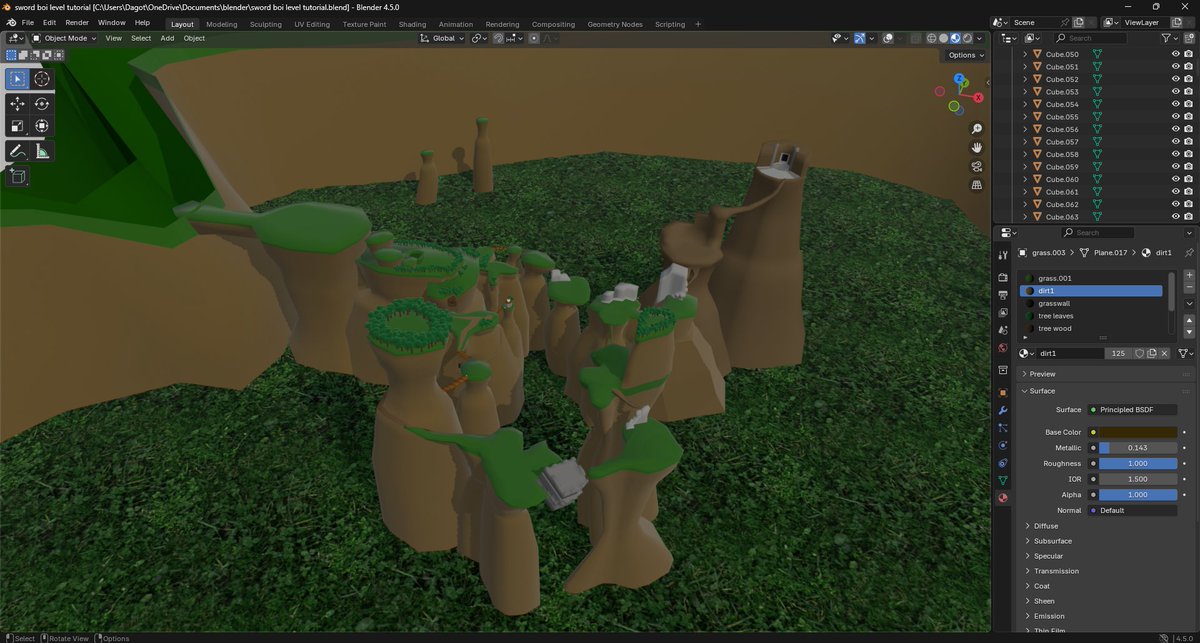Open the Object Mode dropdown
This screenshot has width=1200, height=643.
[x=64, y=38]
